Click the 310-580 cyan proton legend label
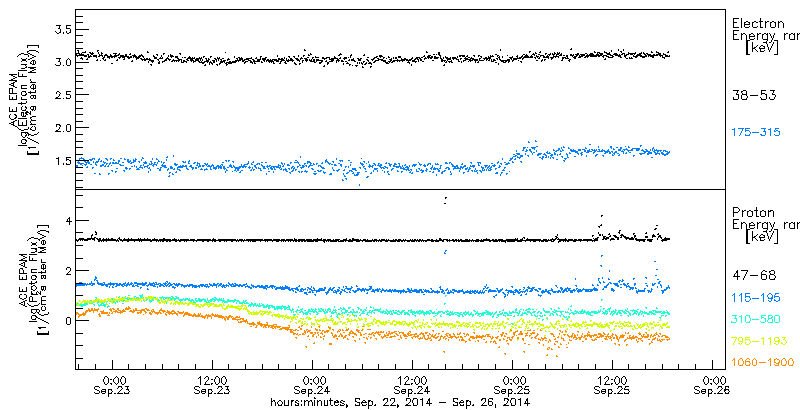The height and width of the screenshot is (410, 800). click(756, 319)
